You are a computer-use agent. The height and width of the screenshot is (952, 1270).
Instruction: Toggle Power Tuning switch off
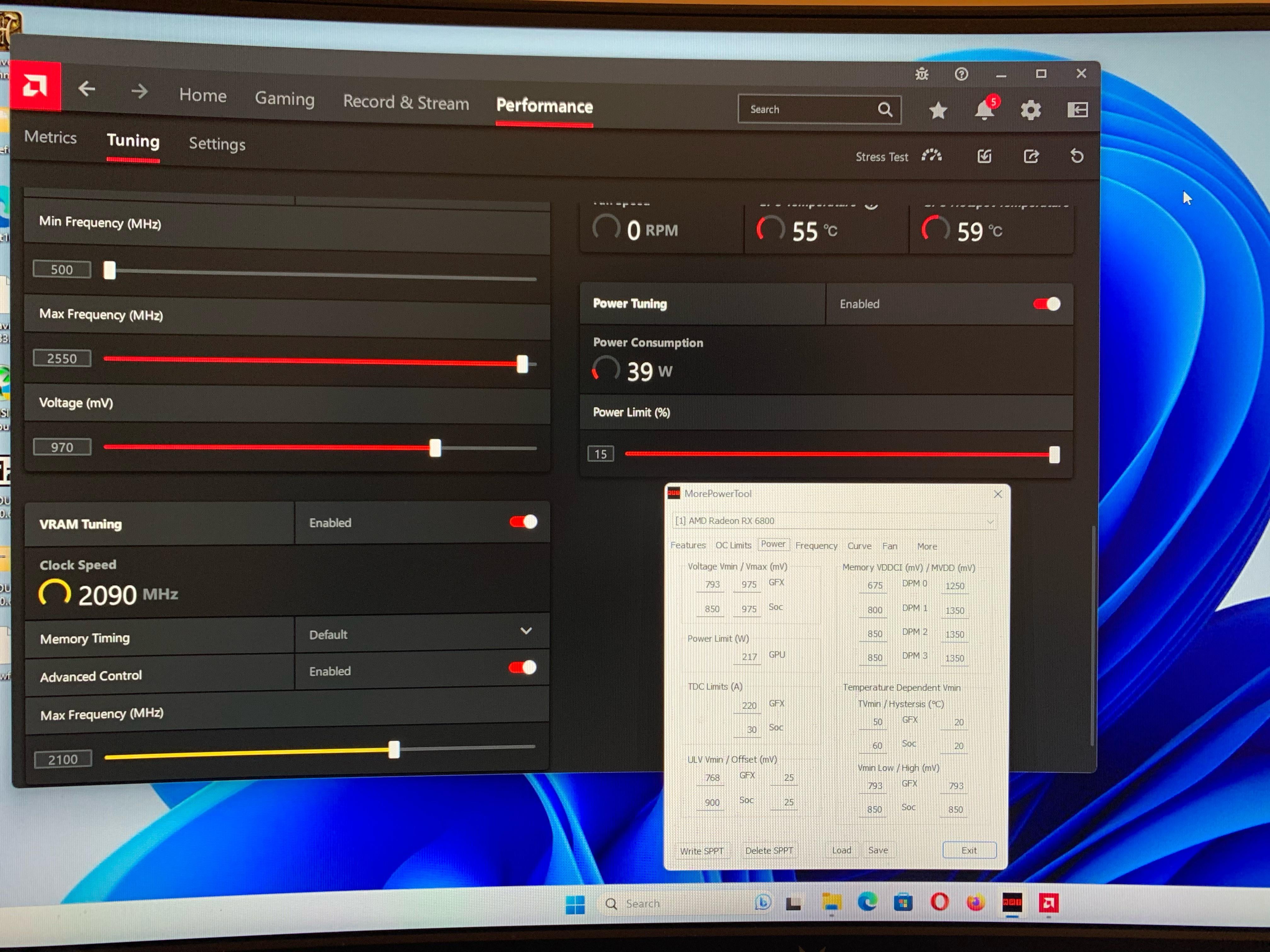coord(1047,304)
